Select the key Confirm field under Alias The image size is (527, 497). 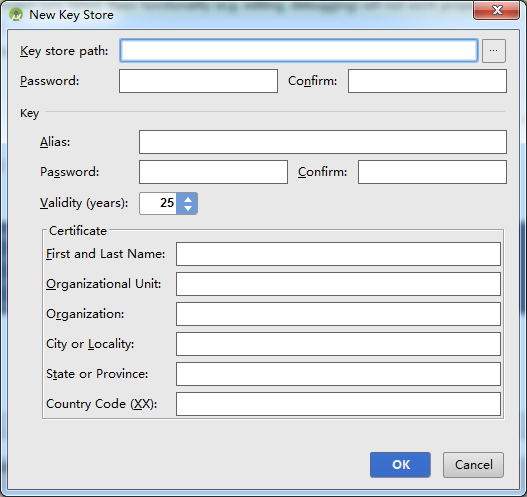pos(432,172)
